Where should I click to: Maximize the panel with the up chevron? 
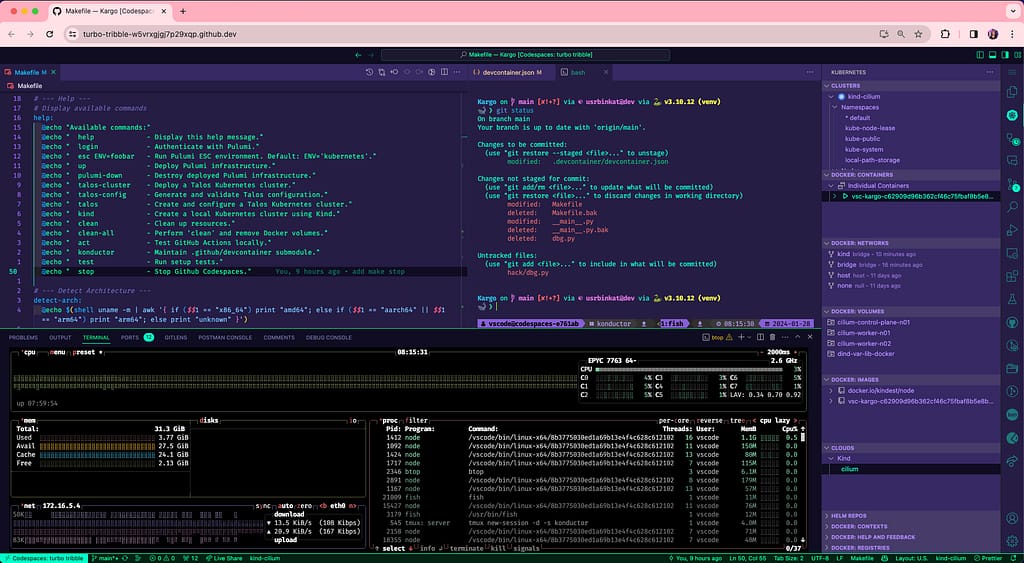click(x=797, y=337)
